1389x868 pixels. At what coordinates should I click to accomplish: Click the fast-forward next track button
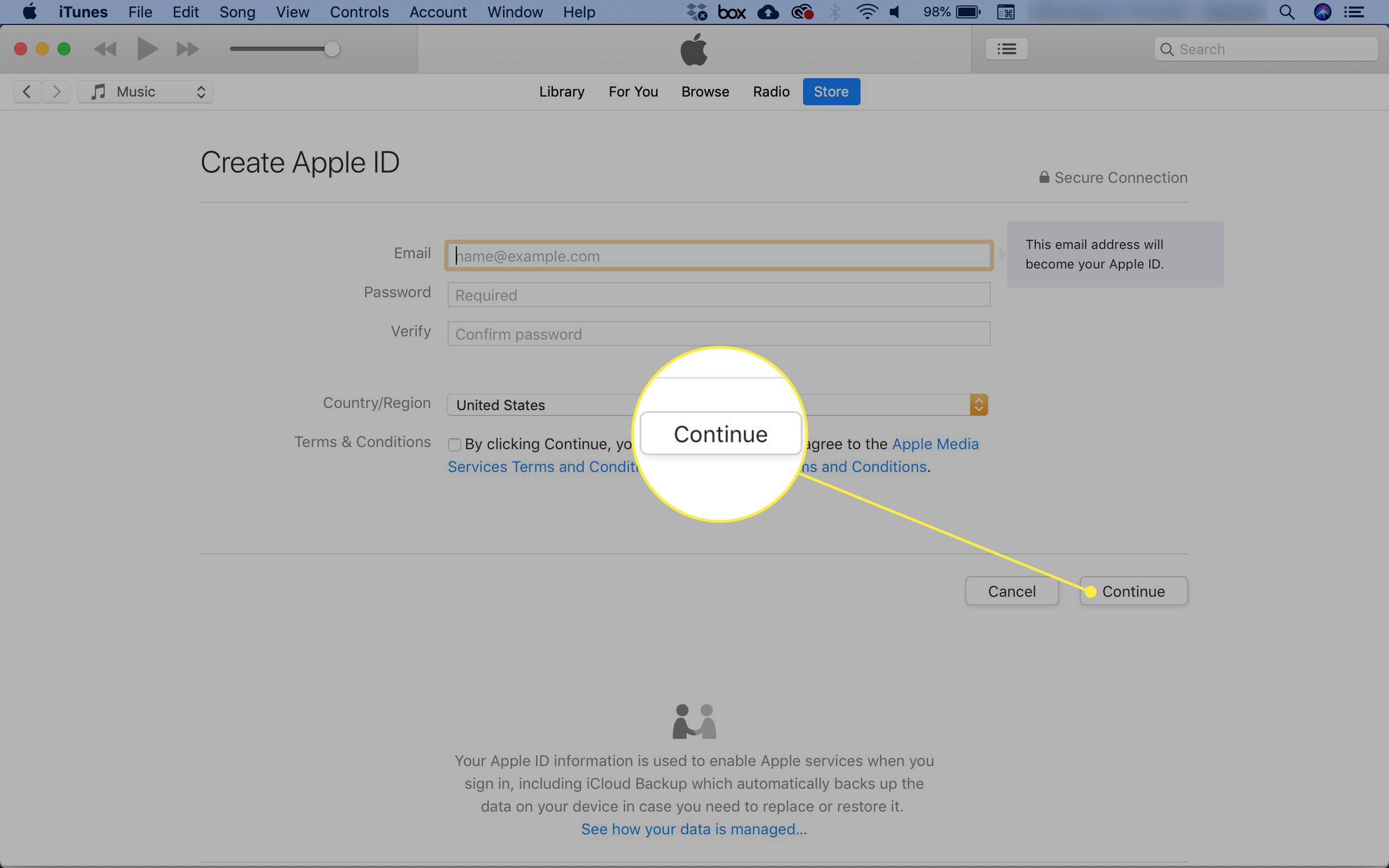point(188,49)
